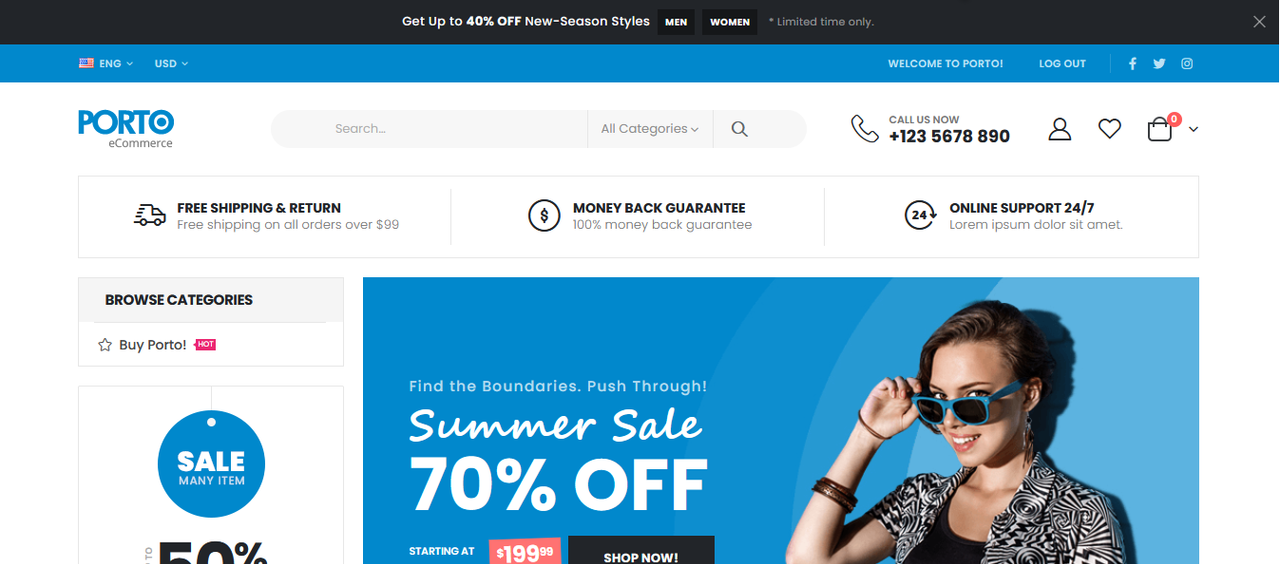The height and width of the screenshot is (564, 1280).
Task: Click the Facebook icon in top bar
Action: click(x=1132, y=64)
